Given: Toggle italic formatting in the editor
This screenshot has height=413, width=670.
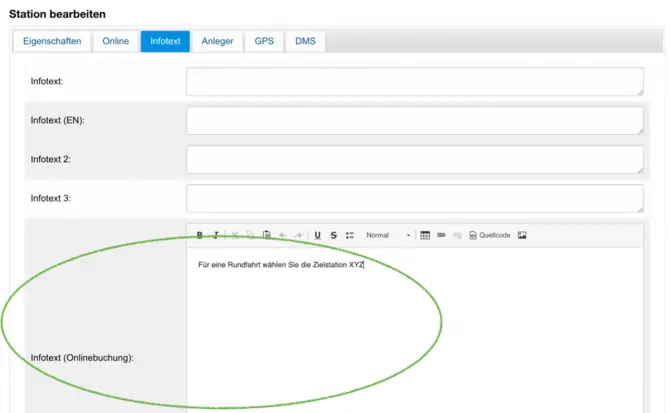Looking at the screenshot, I should click(216, 235).
